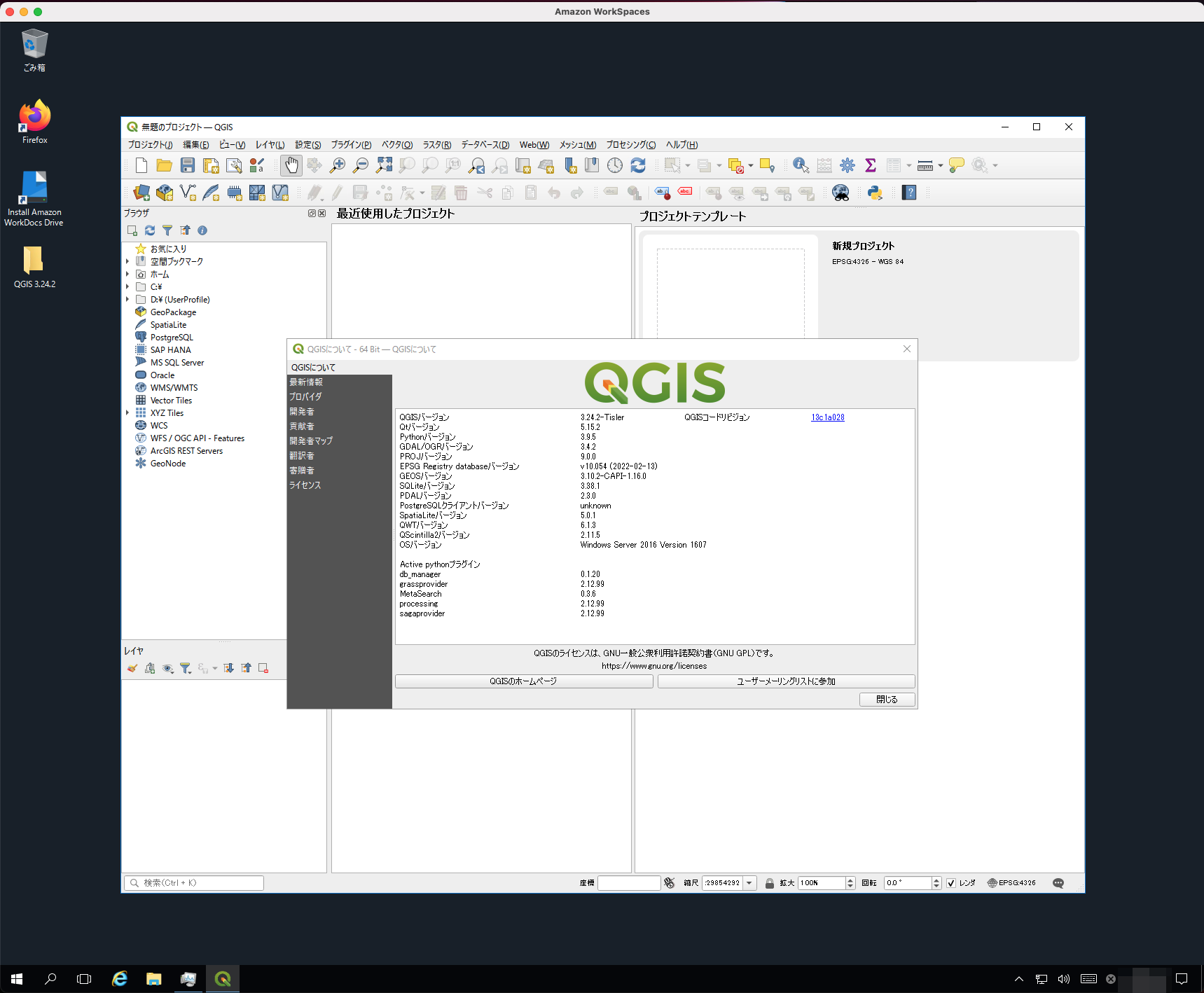Expand the C: drive tree node
The width and height of the screenshot is (1204, 993).
[127, 286]
